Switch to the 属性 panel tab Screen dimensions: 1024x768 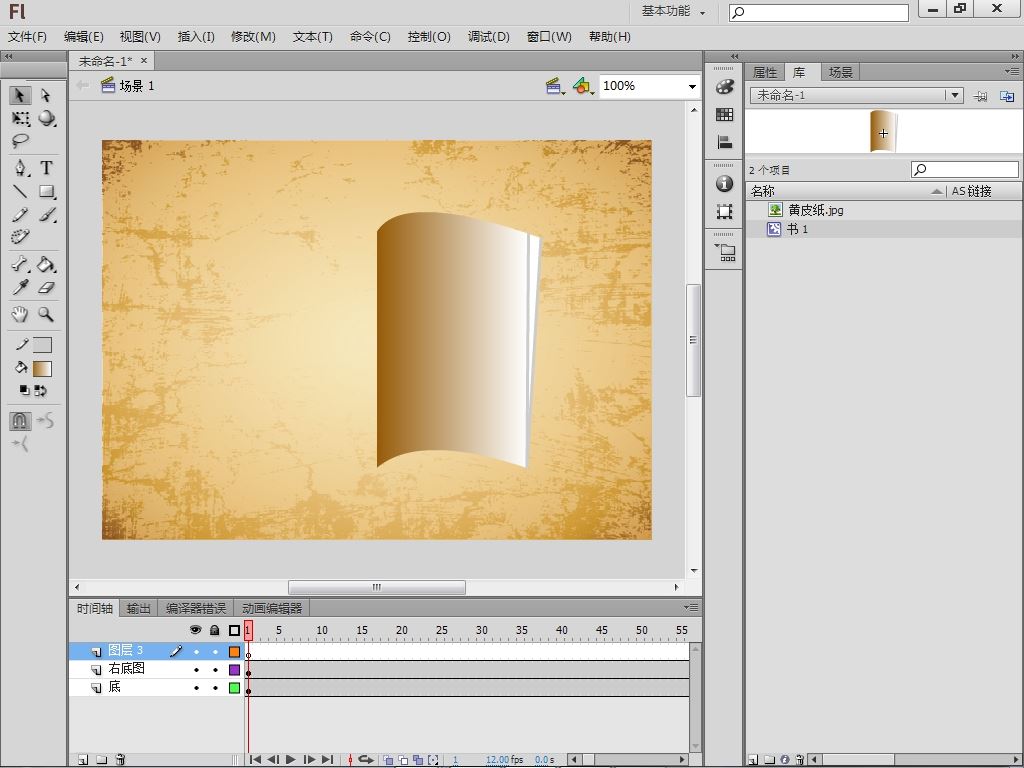pyautogui.click(x=764, y=72)
